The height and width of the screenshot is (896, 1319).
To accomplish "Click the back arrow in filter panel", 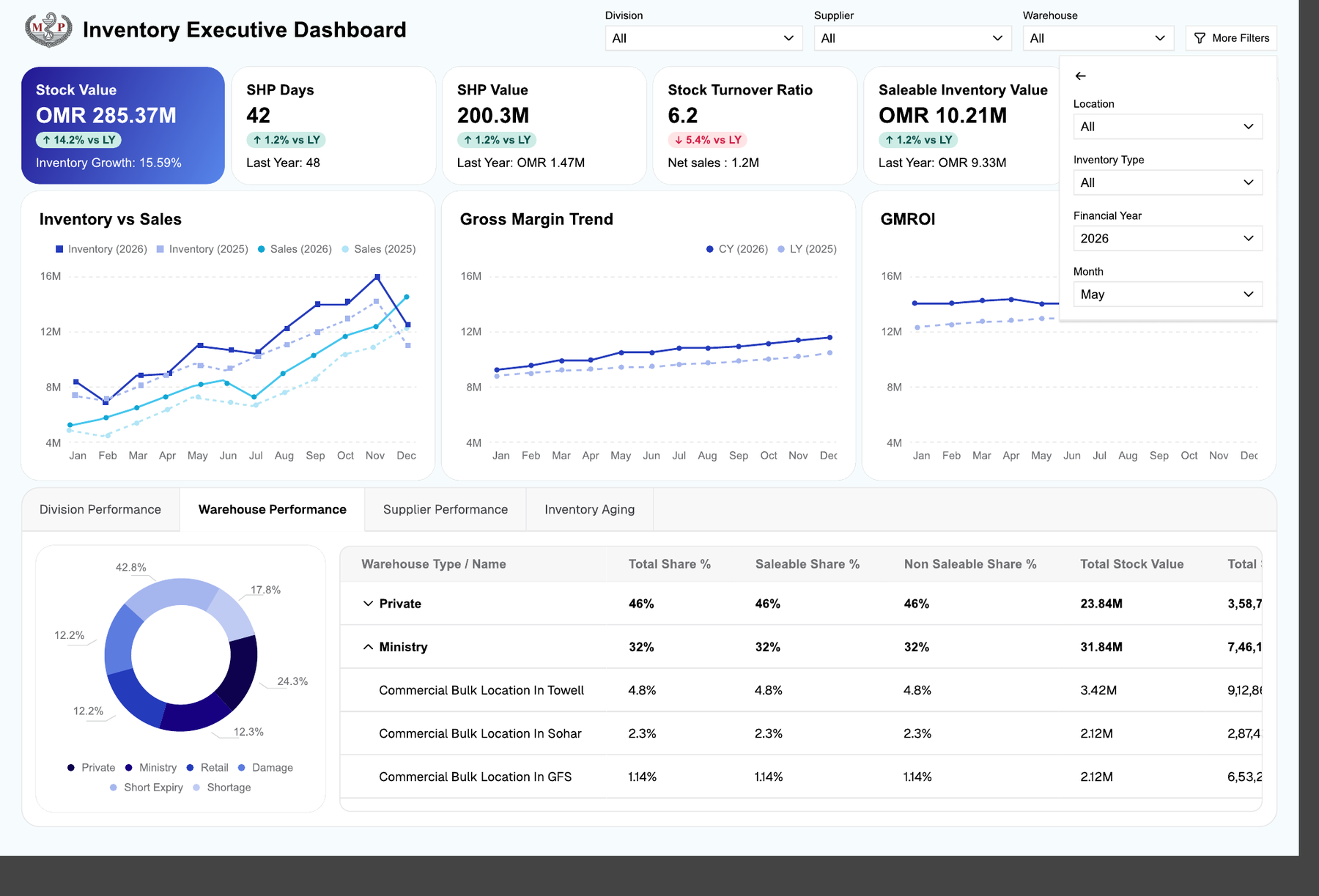I will 1080,76.
